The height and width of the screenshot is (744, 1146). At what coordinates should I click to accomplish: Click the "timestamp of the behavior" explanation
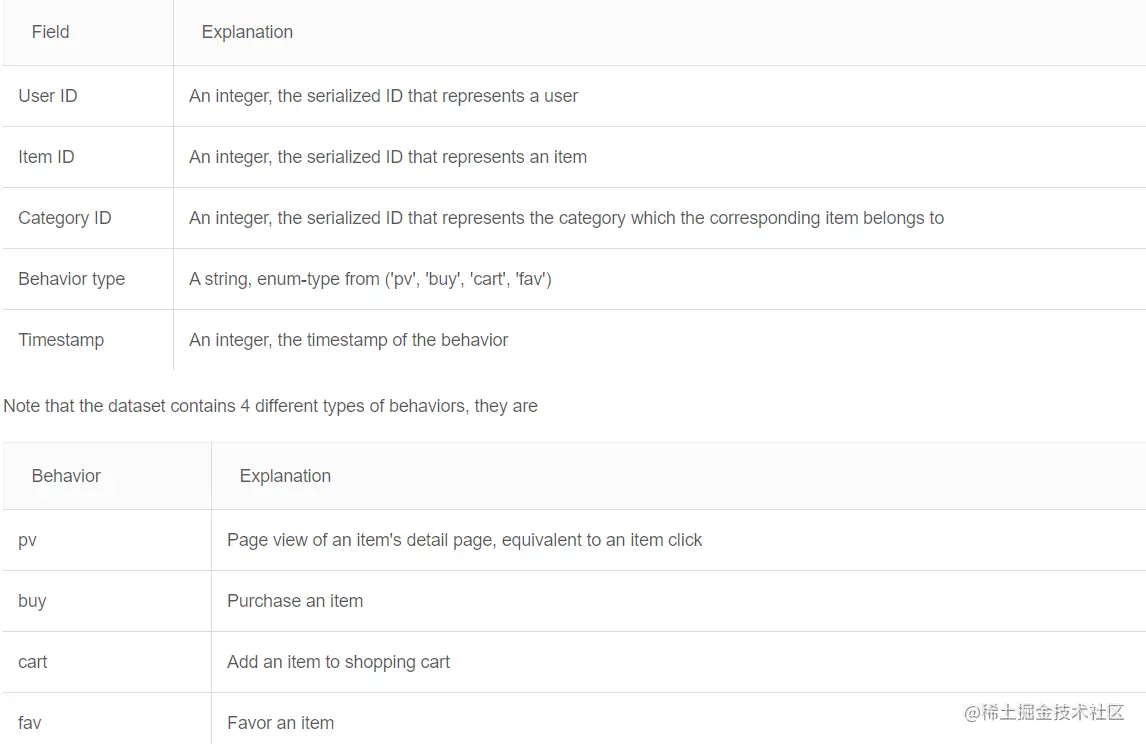coord(348,340)
